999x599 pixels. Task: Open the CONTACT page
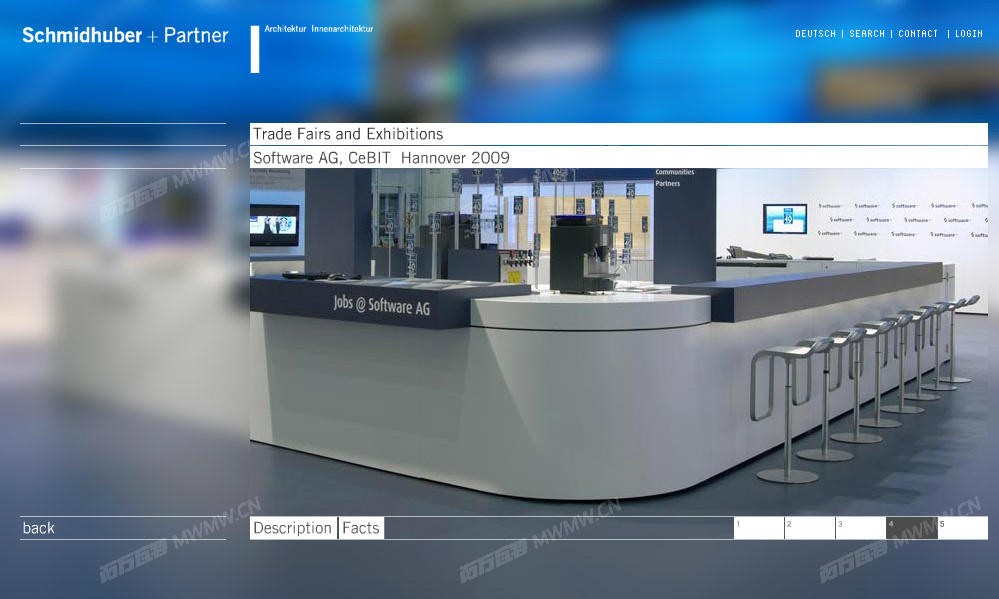pos(917,34)
